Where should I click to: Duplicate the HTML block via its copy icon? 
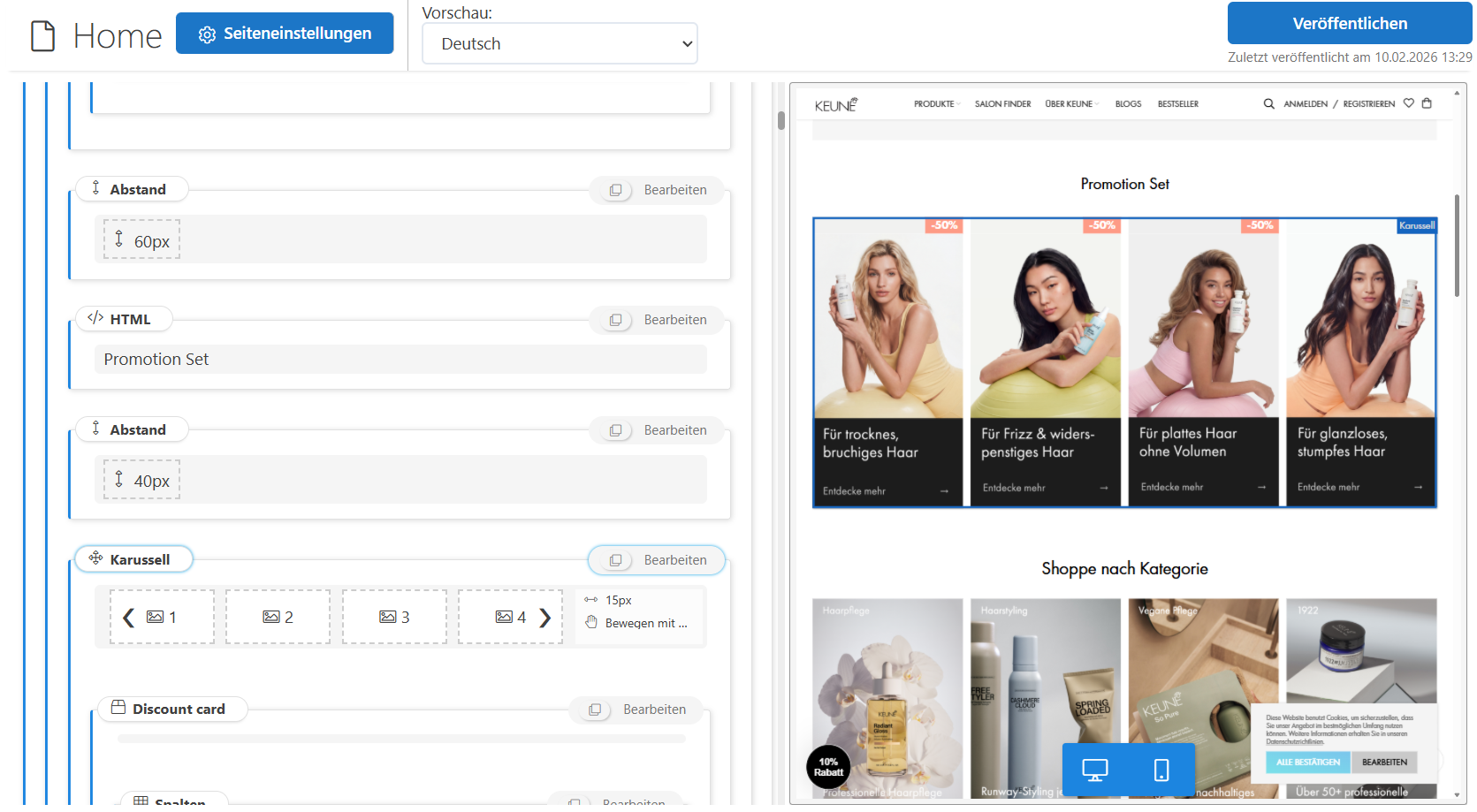[x=615, y=320]
